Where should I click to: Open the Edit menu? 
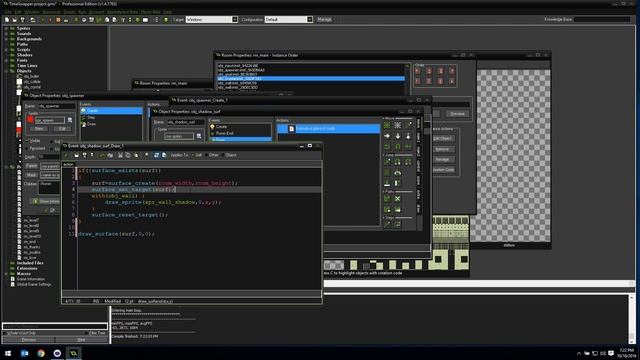point(18,12)
